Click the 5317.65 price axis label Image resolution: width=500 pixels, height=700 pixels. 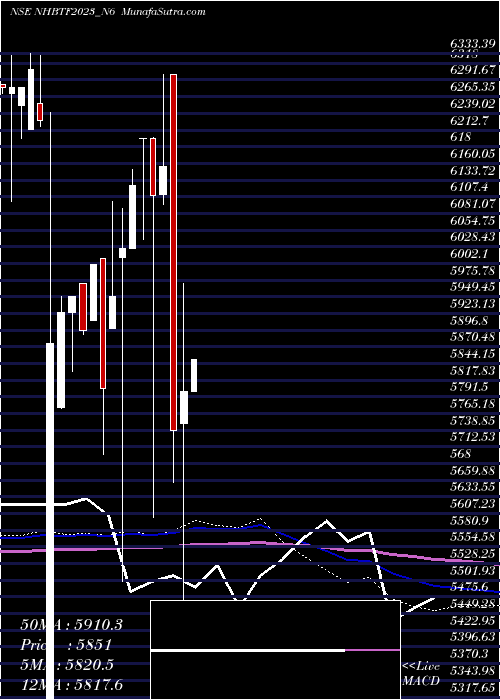[x=472, y=687]
